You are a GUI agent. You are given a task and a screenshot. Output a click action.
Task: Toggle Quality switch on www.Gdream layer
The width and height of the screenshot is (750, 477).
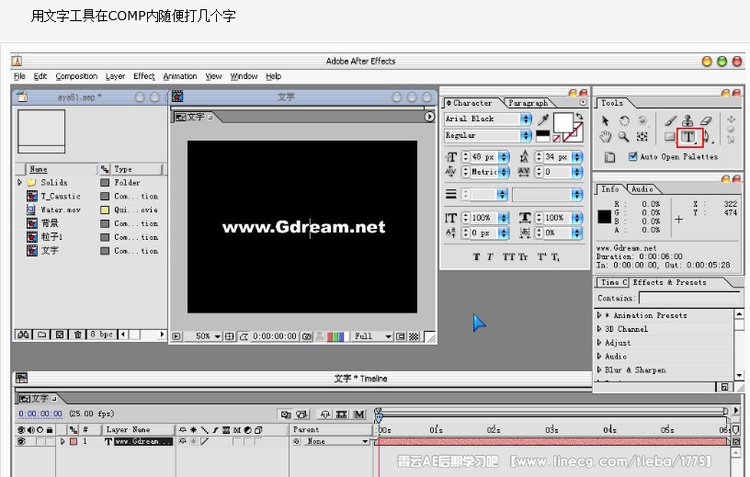pyautogui.click(x=205, y=441)
